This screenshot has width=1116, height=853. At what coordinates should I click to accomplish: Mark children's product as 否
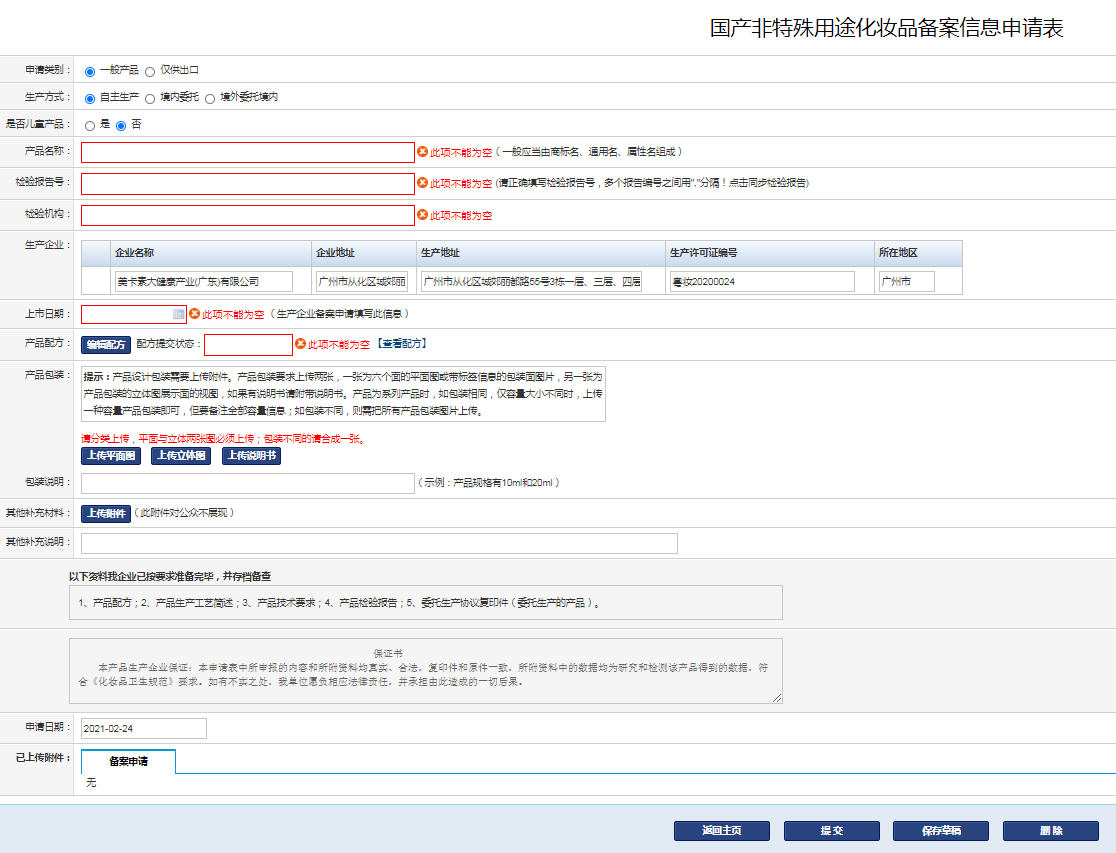(121, 125)
